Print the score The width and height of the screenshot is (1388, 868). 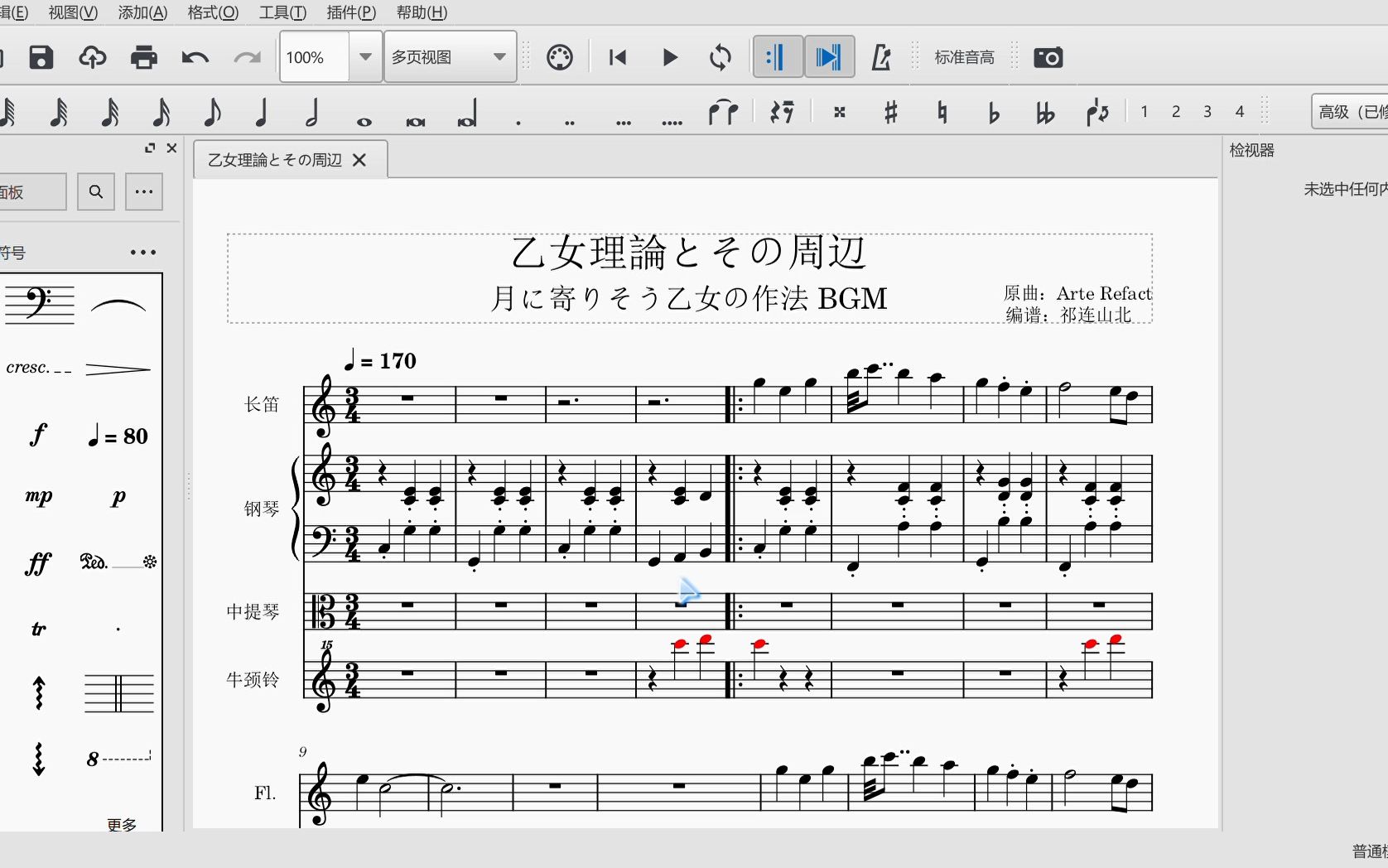143,57
